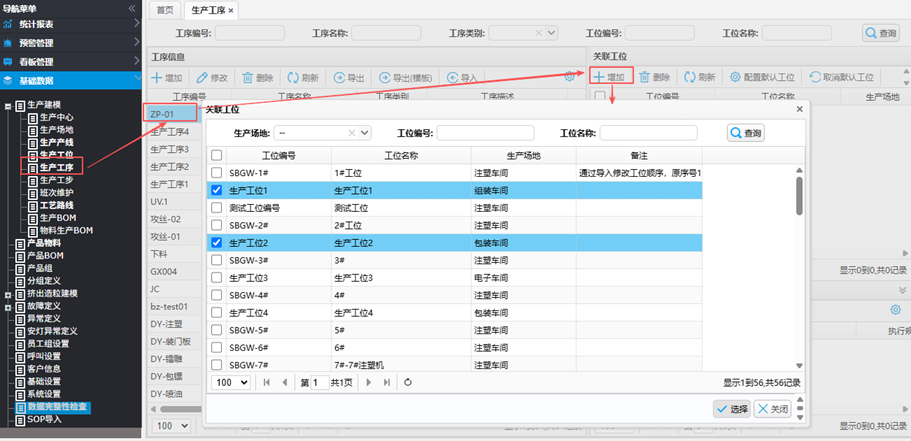Go to next page in dialog pager
911x441 pixels.
[x=368, y=382]
